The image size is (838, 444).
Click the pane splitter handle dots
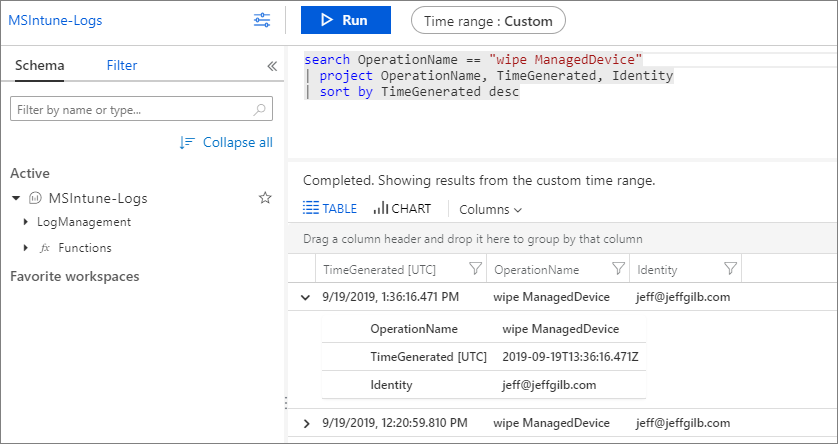click(286, 403)
